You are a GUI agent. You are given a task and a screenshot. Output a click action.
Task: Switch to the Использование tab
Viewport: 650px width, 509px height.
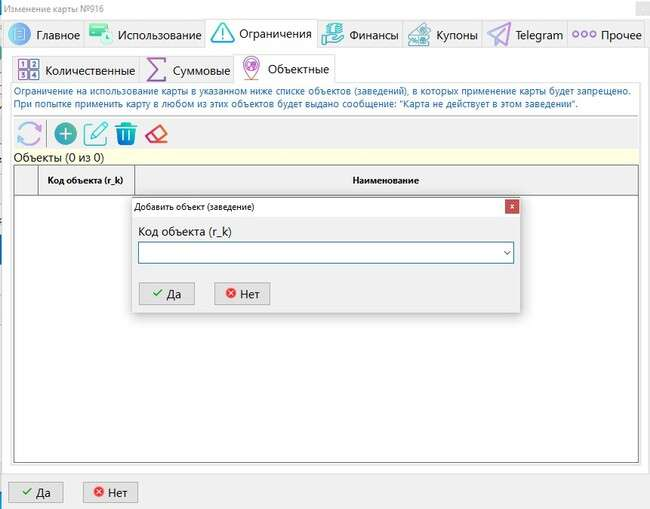point(145,35)
